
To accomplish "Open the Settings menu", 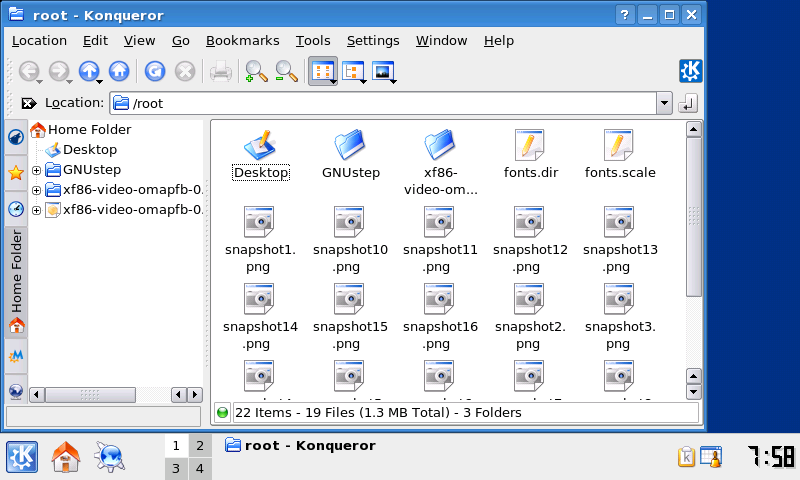I will pyautogui.click(x=372, y=41).
